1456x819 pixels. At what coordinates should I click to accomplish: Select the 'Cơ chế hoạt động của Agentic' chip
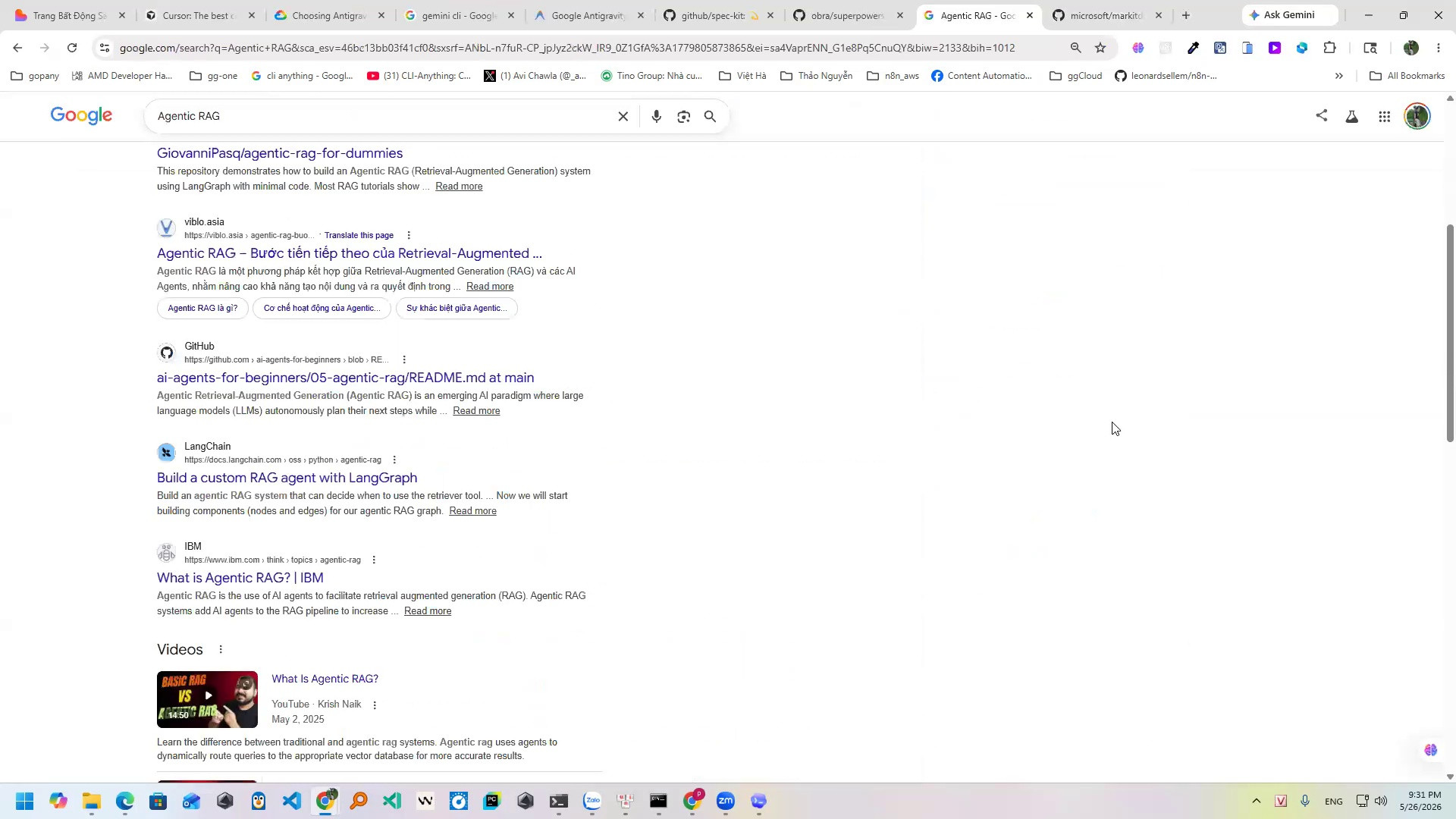pos(322,308)
